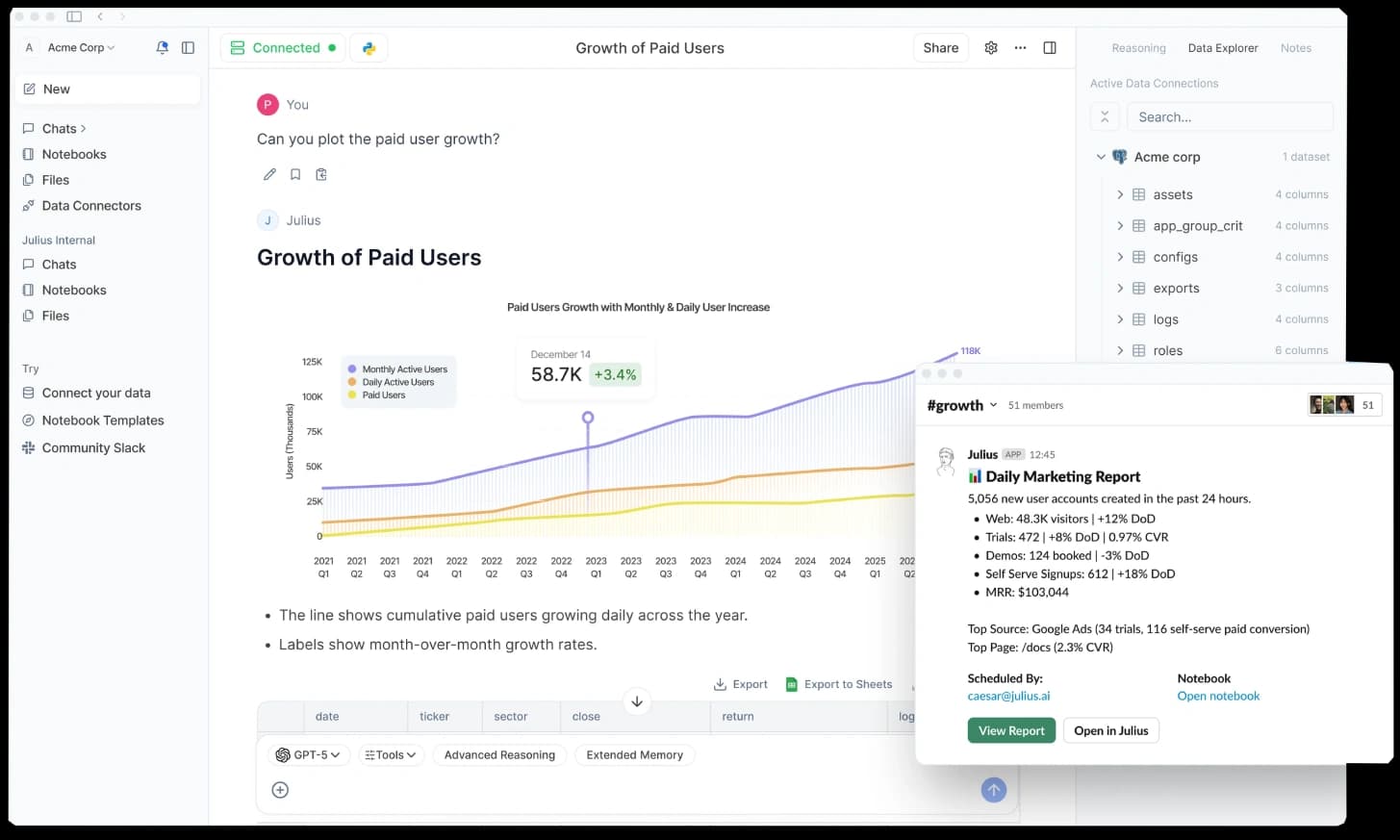Click View Report in Slack message
Image resolution: width=1400 pixels, height=840 pixels.
pos(1011,731)
